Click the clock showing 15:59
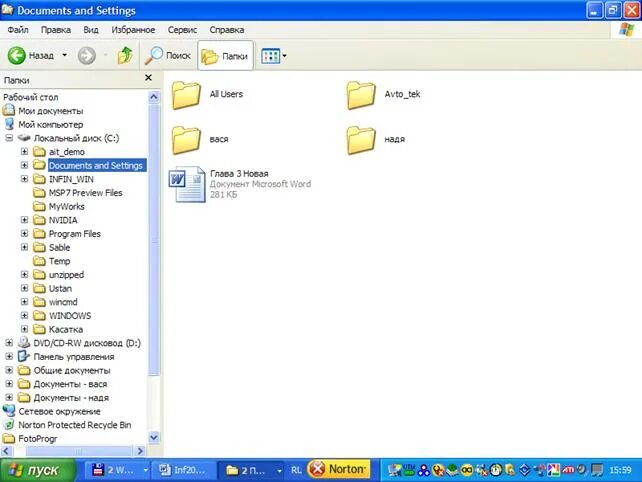This screenshot has height=482, width=642. tap(620, 470)
